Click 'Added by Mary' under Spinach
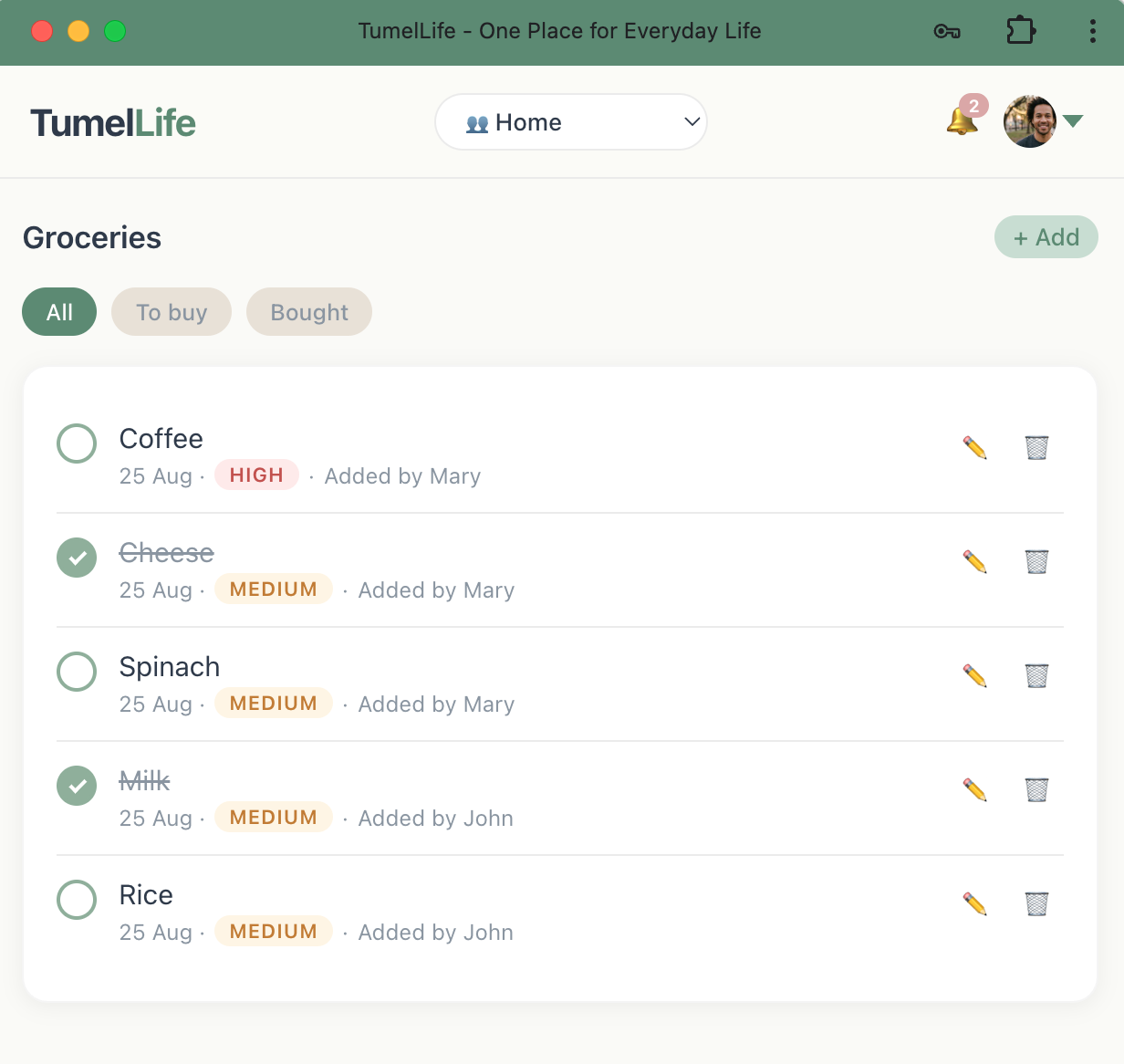This screenshot has width=1124, height=1064. (436, 704)
